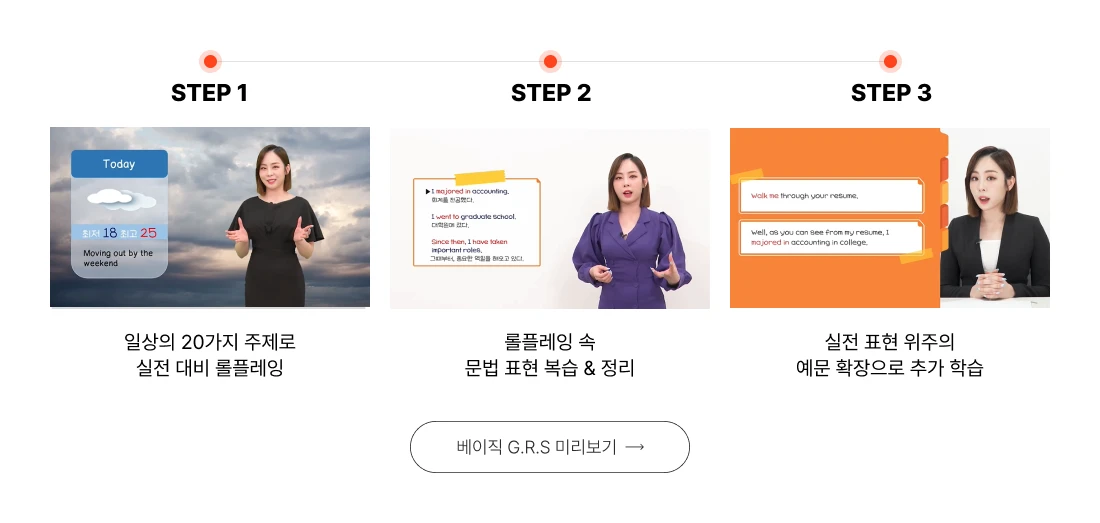The height and width of the screenshot is (523, 1100).
Task: Click the red dot above STEP 2
Action: tap(550, 62)
